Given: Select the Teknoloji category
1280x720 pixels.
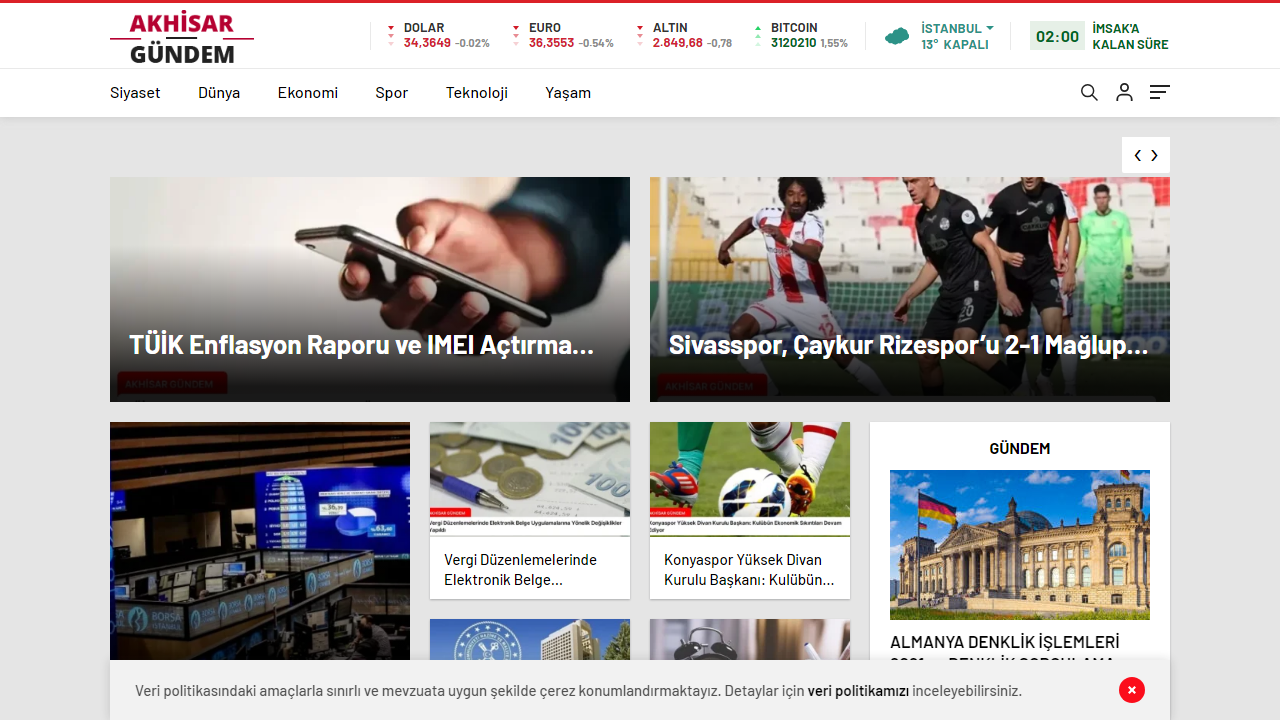Looking at the screenshot, I should pos(476,92).
